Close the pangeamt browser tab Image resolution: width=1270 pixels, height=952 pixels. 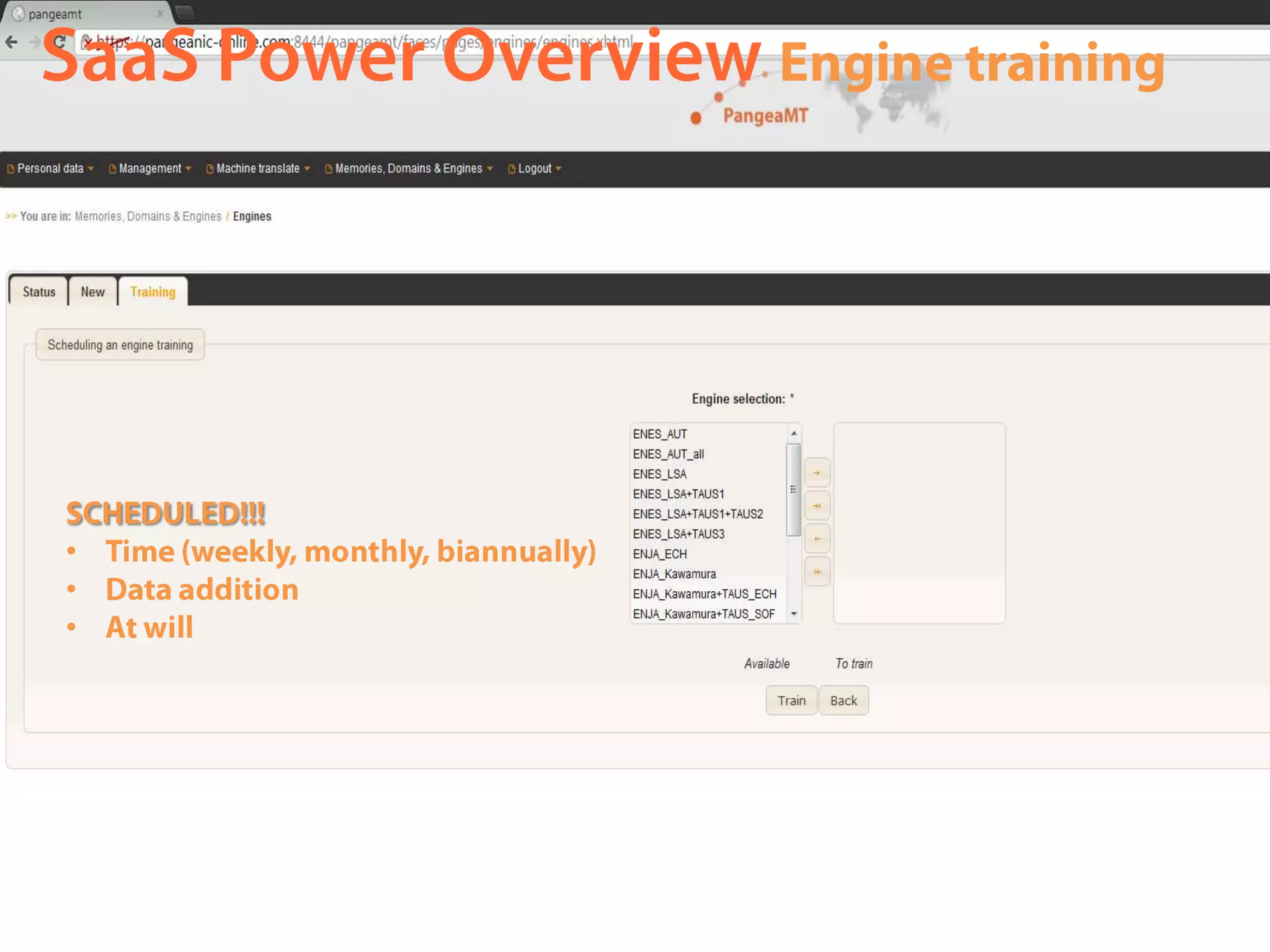tap(160, 14)
